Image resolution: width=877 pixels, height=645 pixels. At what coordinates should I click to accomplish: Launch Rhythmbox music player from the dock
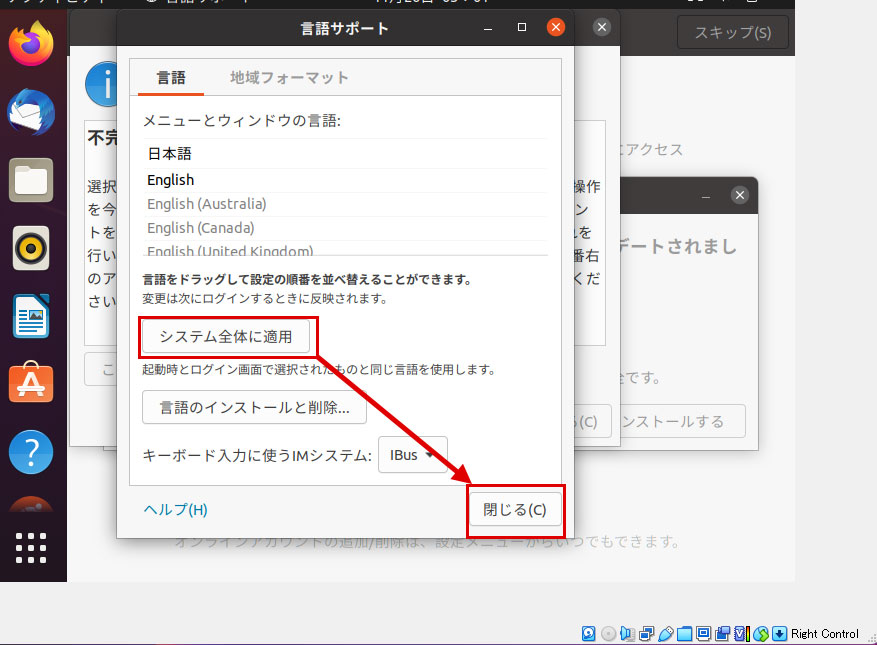pos(31,248)
